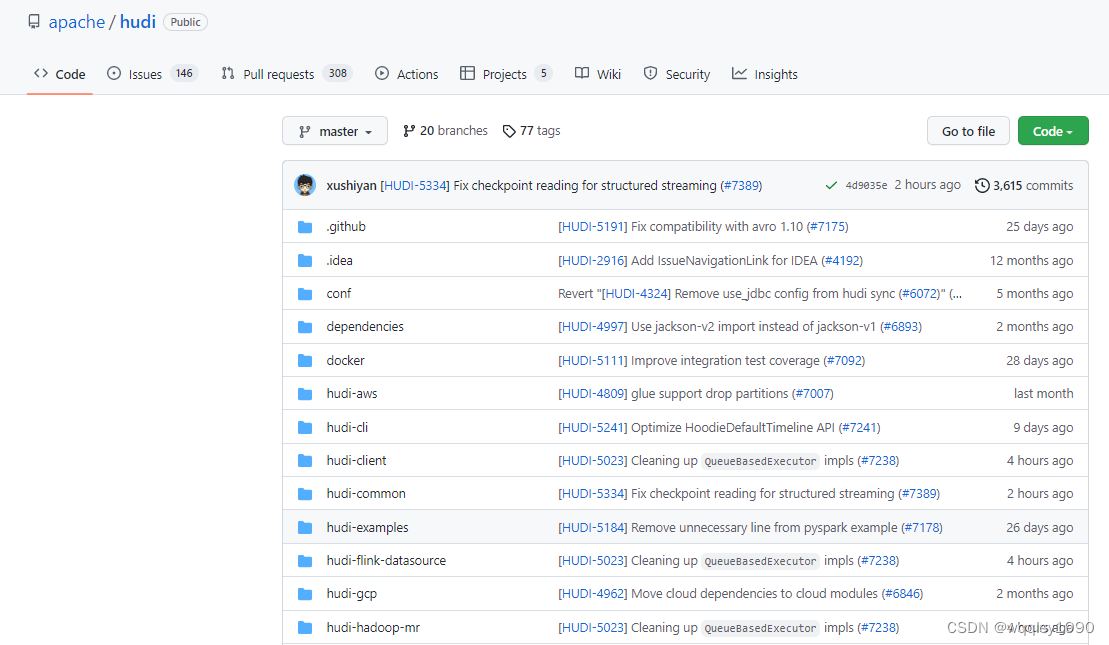
Task: Click xushiyan's avatar thumbnail
Action: 305,185
